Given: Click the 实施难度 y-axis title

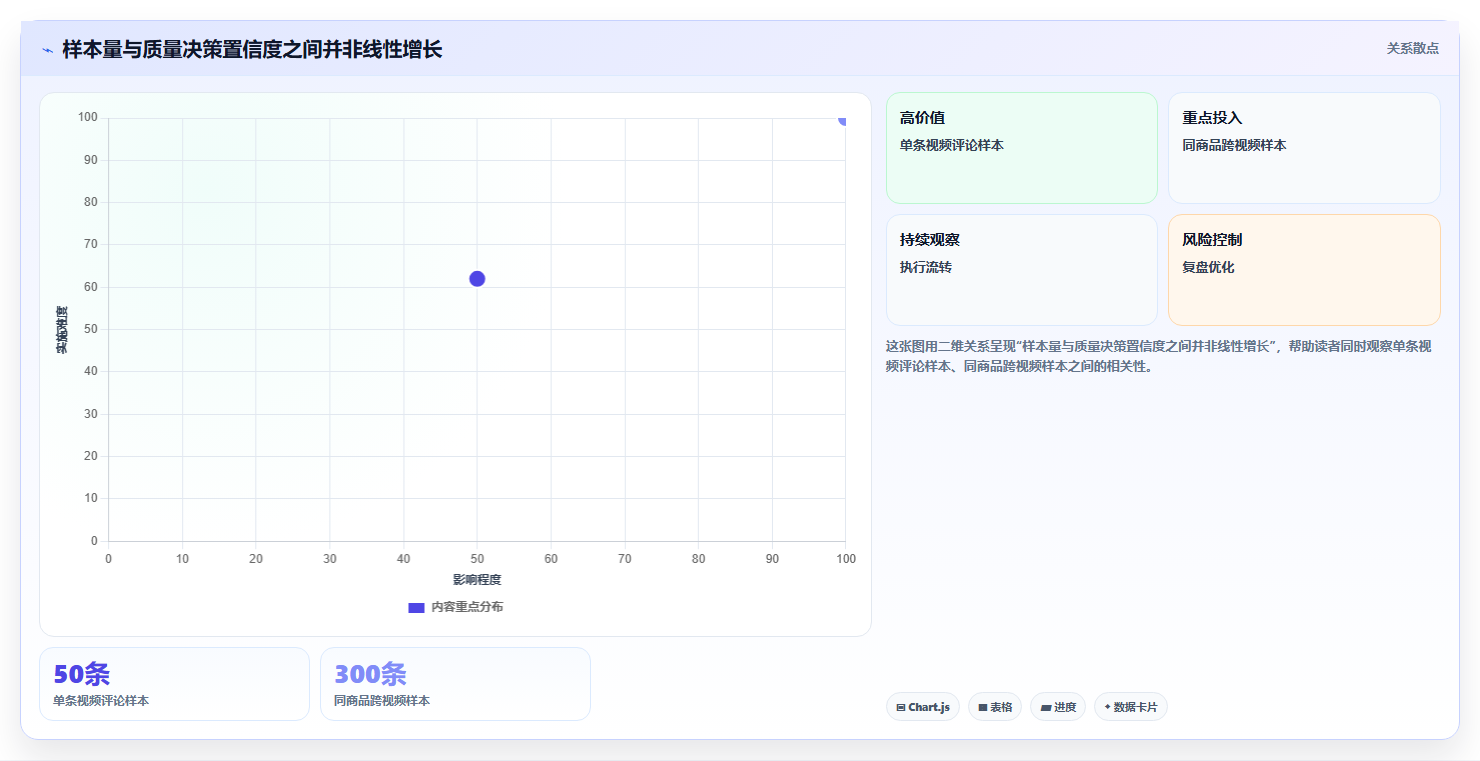Looking at the screenshot, I should [62, 330].
